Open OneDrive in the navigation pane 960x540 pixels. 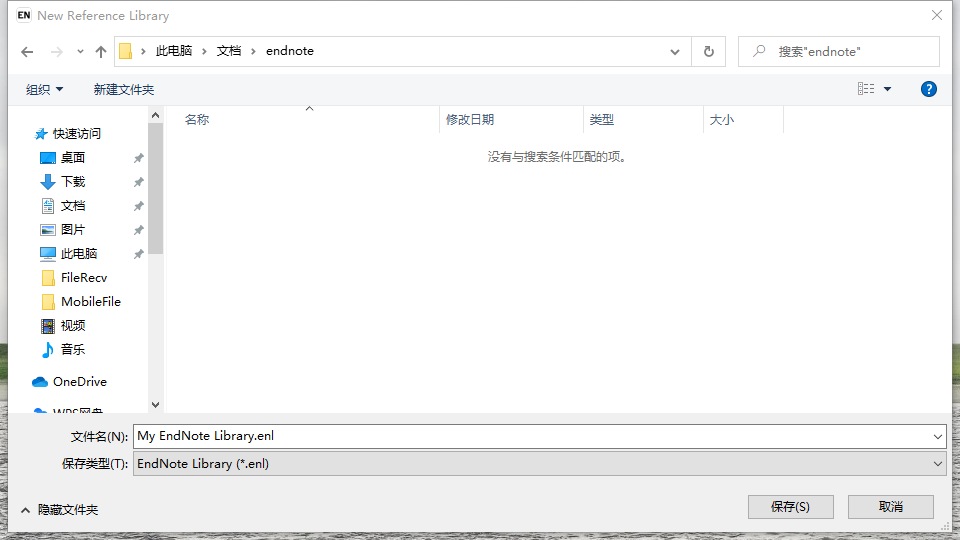[80, 381]
